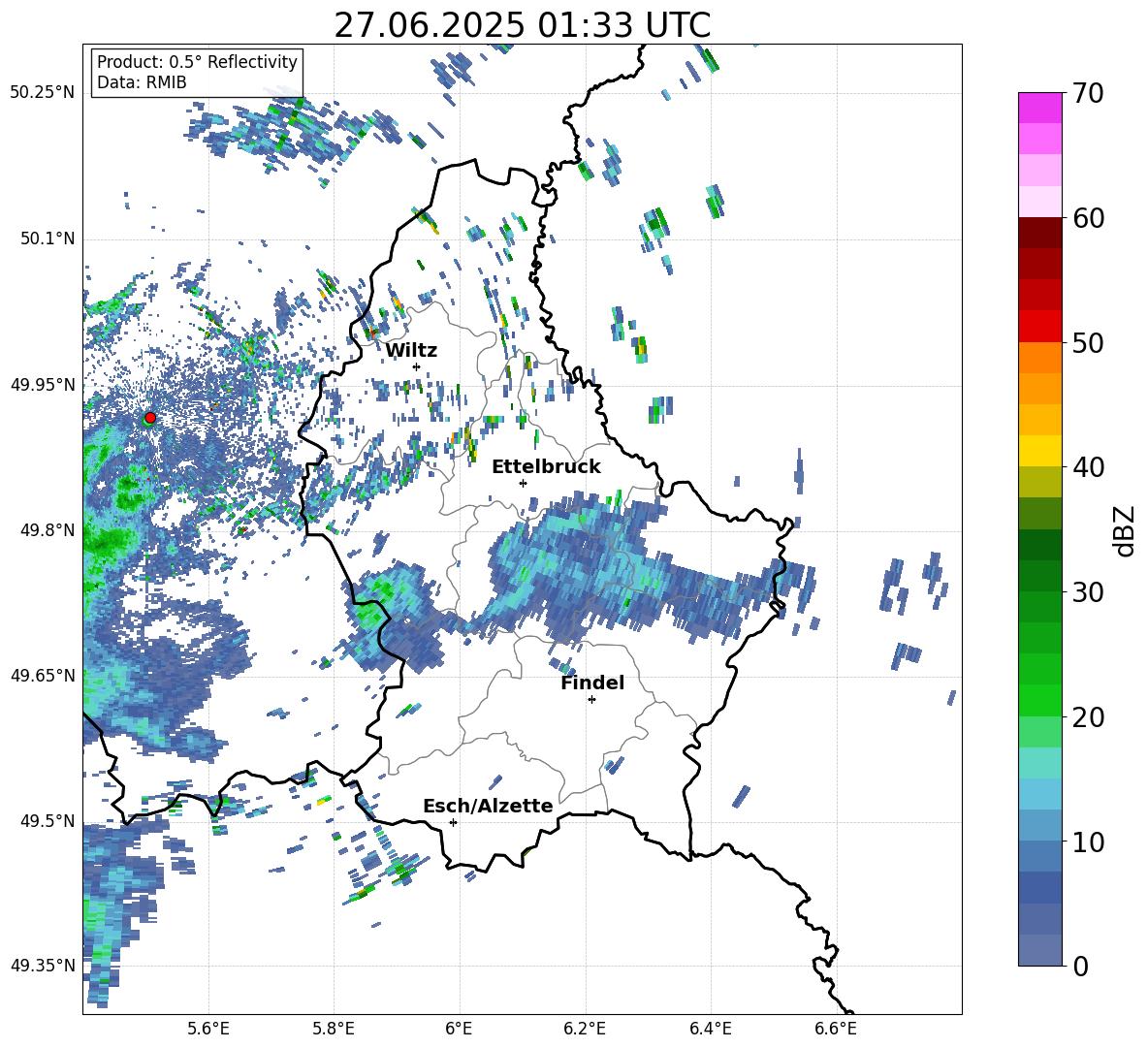Click the Ettelbruck city label

(546, 467)
